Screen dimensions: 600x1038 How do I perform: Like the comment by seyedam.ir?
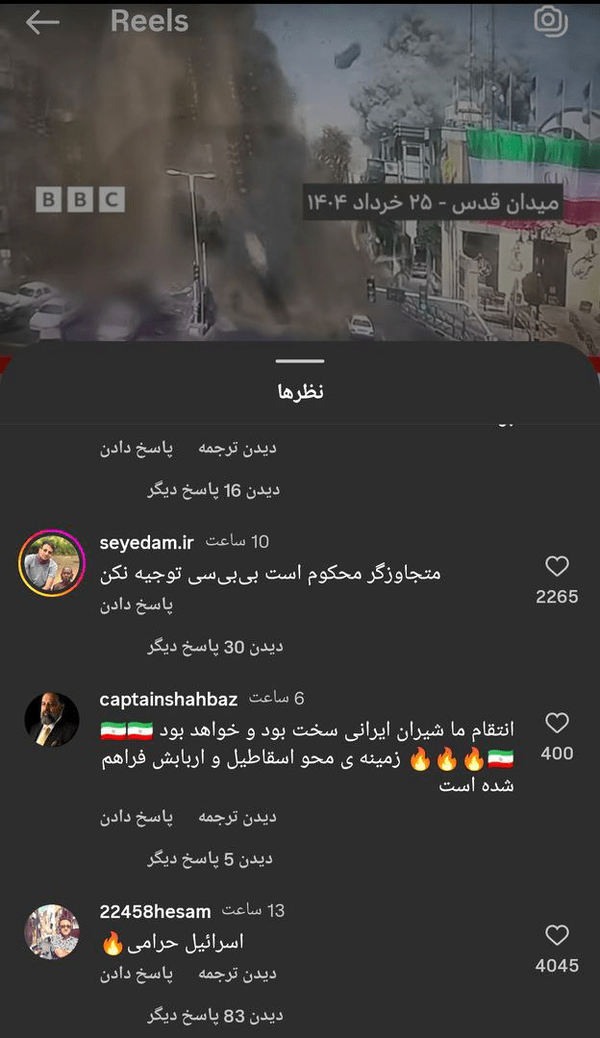(x=557, y=567)
